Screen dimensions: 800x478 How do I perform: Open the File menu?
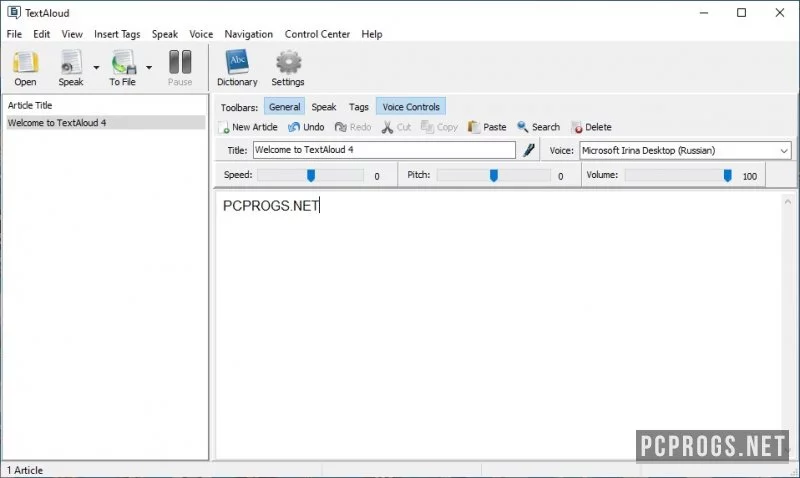pos(14,34)
